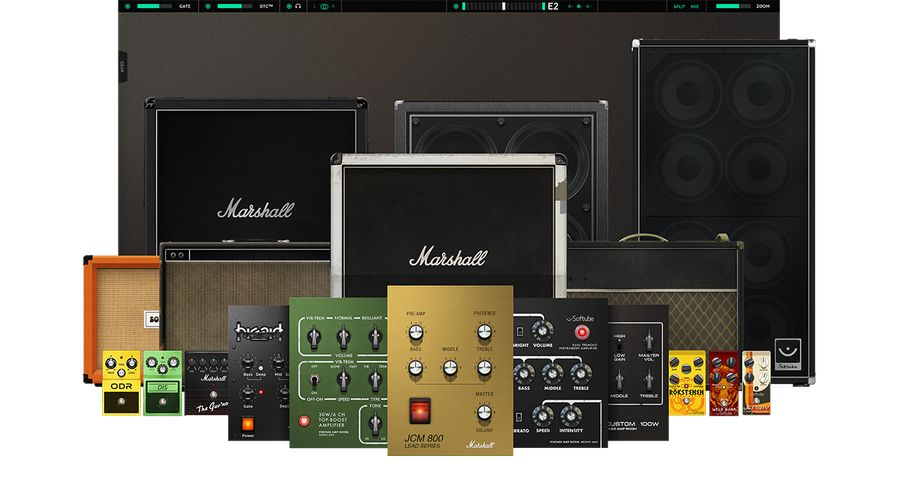Select the yellow Rokstenen pedal
Screen dimensions: 900x487
point(686,383)
